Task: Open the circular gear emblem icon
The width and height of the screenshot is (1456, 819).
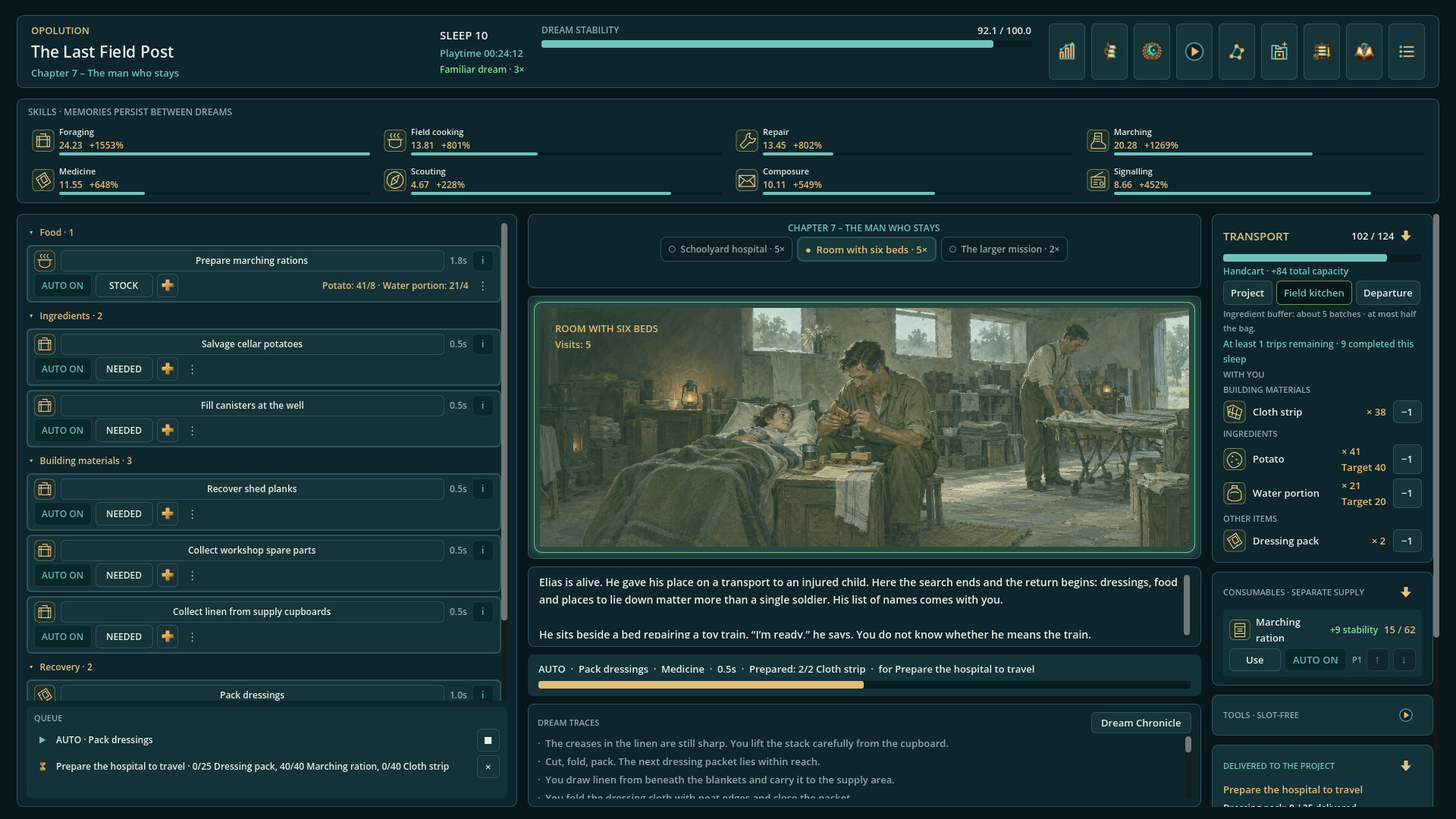Action: click(1151, 52)
